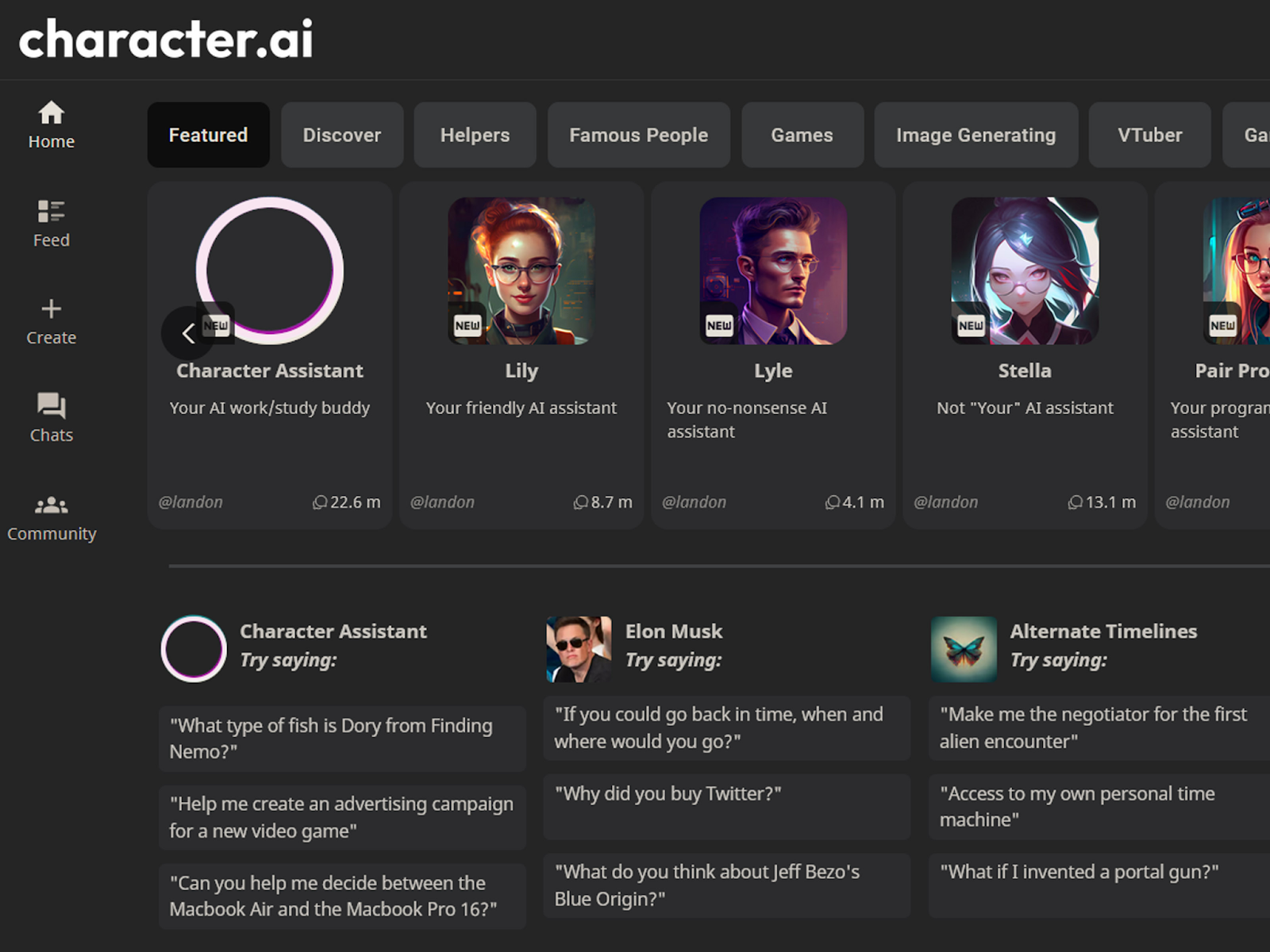
Task: Switch to the Discover tab
Action: point(341,135)
